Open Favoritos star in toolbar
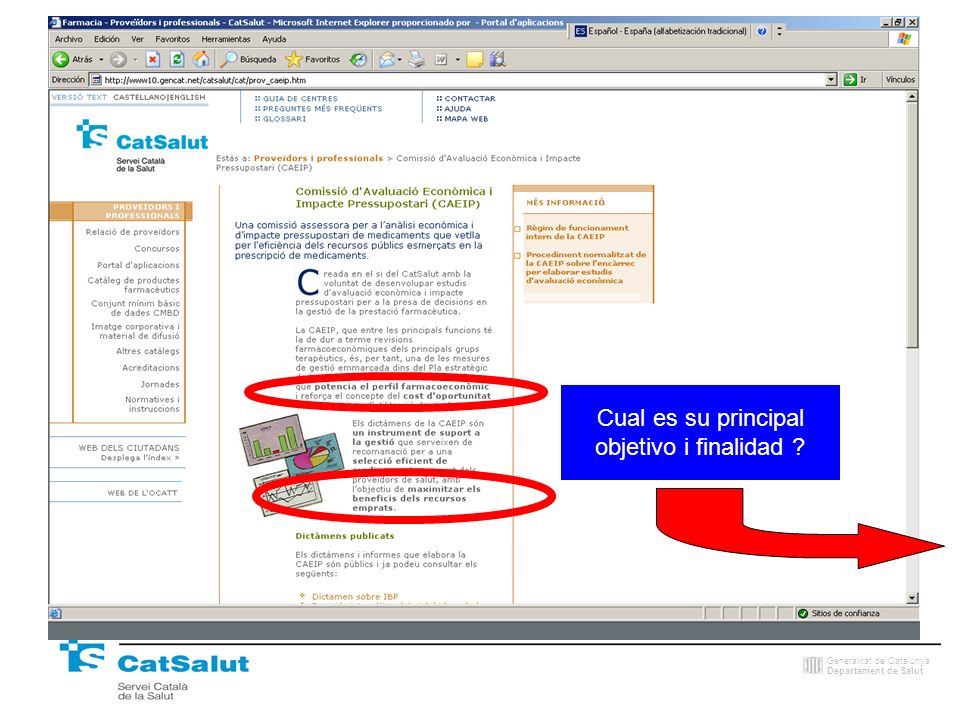The image size is (960, 720). coord(313,59)
